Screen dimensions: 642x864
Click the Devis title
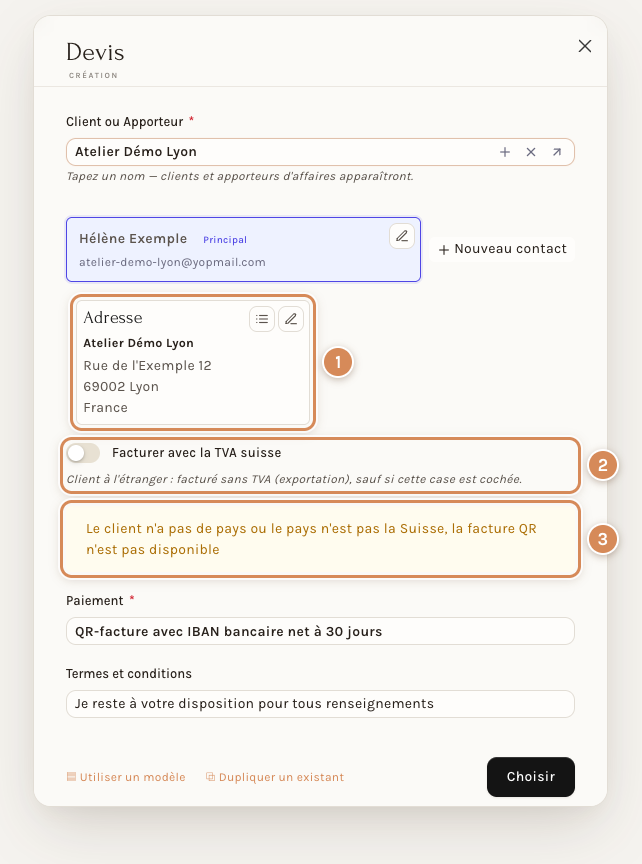[95, 52]
